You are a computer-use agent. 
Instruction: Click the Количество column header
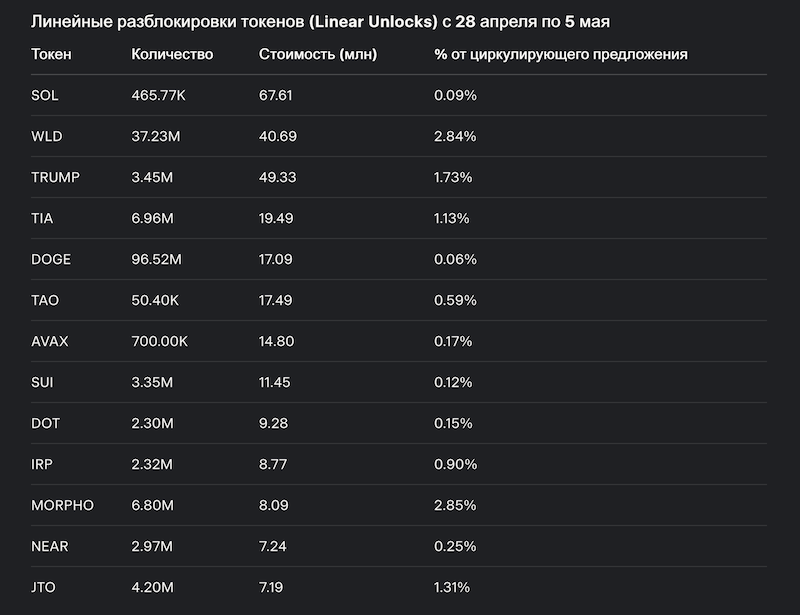172,54
